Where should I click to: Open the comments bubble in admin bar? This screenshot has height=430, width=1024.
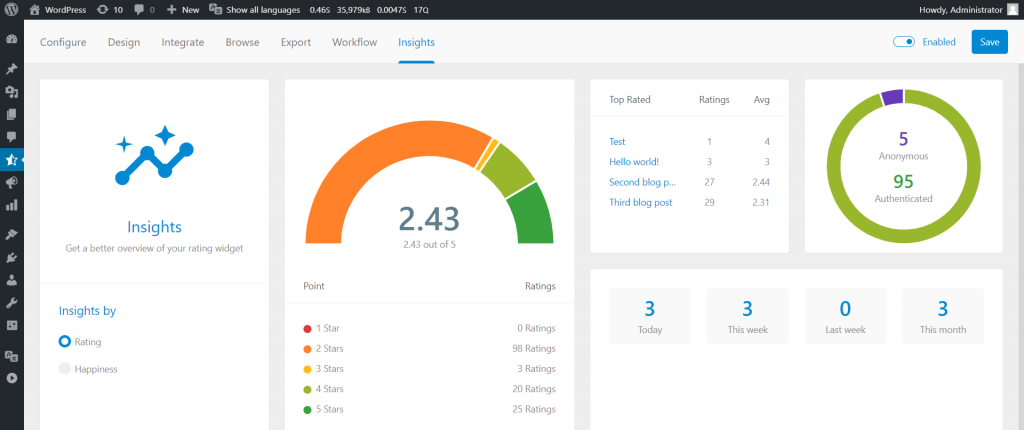point(144,10)
